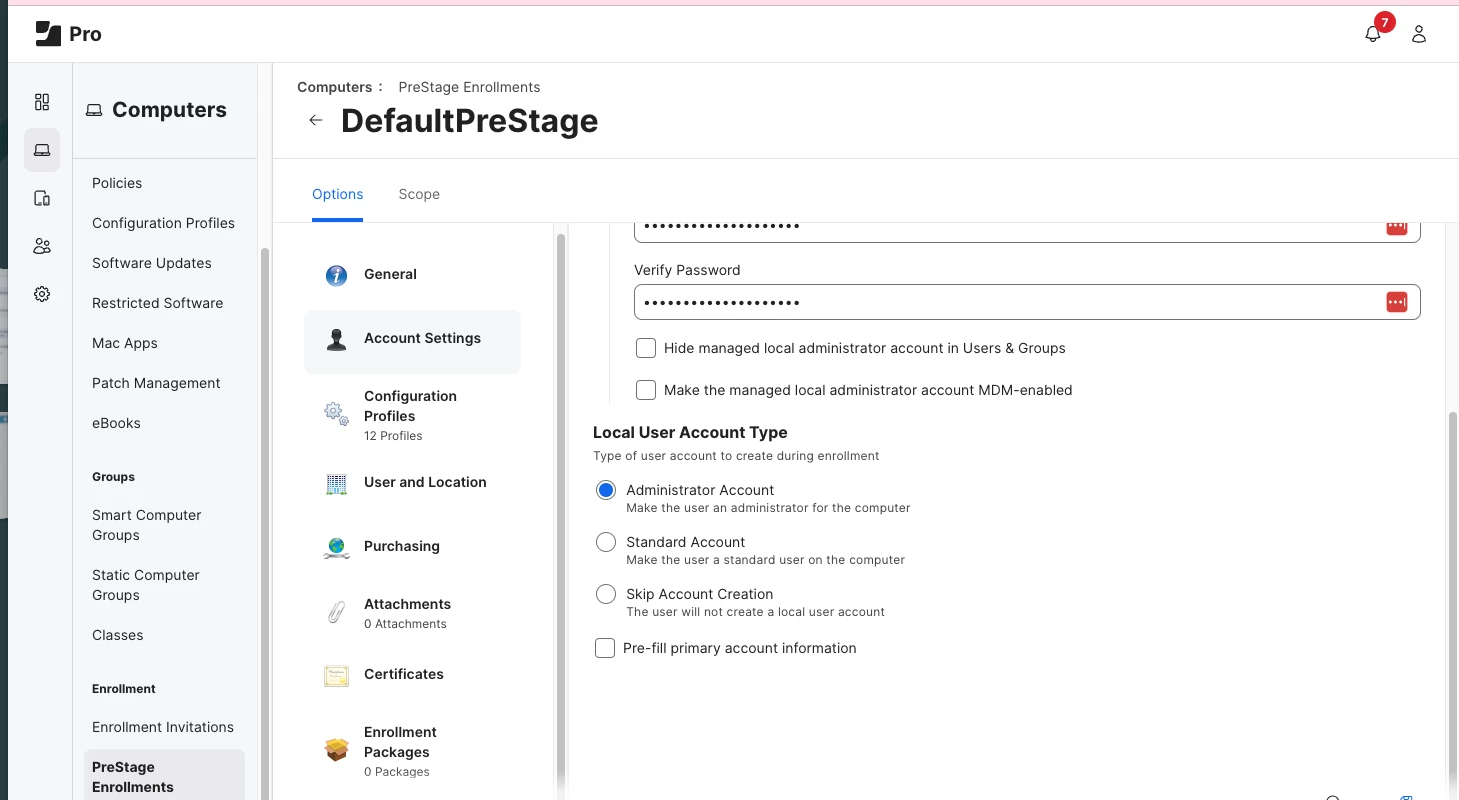Image resolution: width=1459 pixels, height=800 pixels.
Task: Click the Computers sidebar heading
Action: click(x=169, y=110)
